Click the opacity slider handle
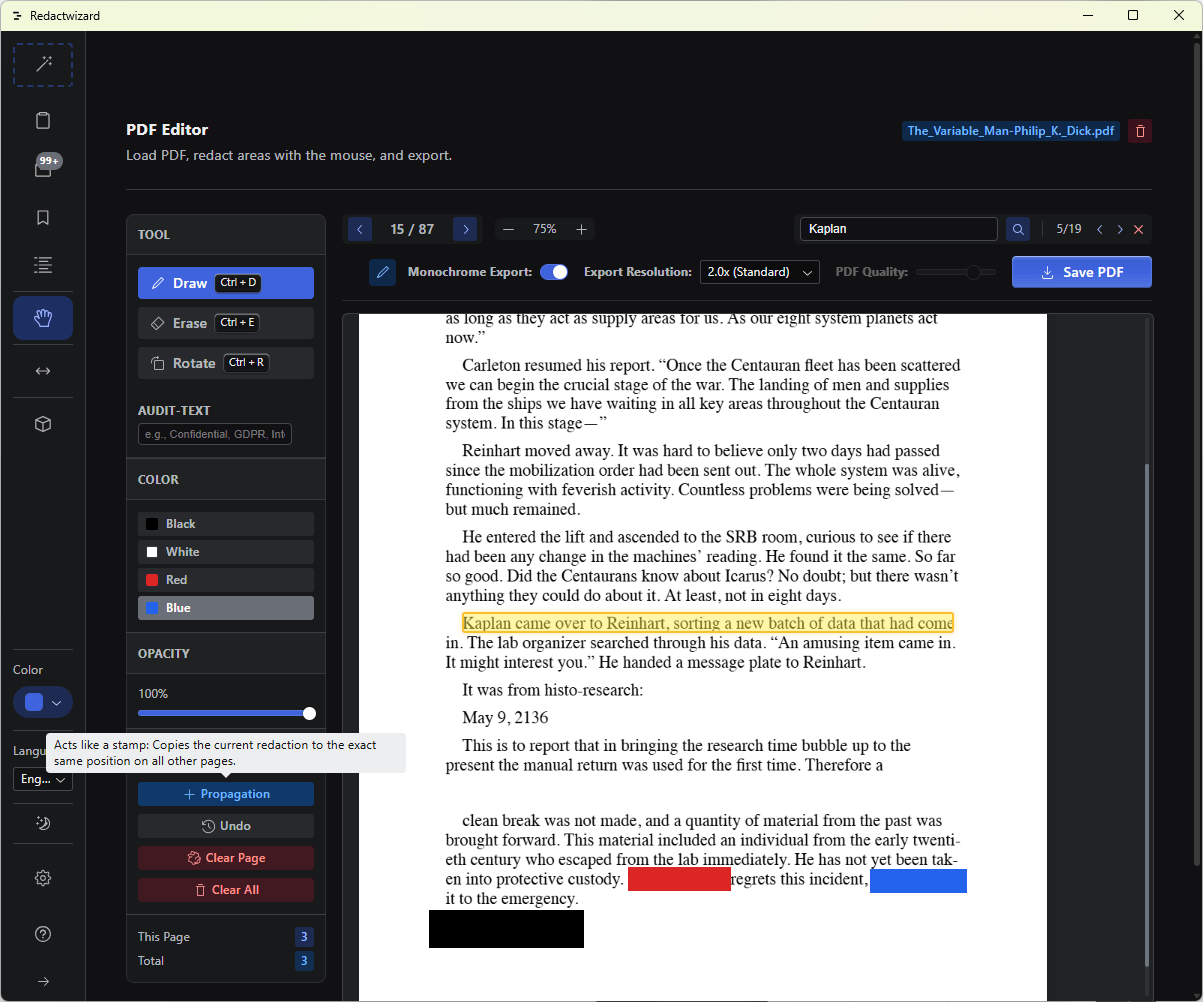 click(309, 713)
